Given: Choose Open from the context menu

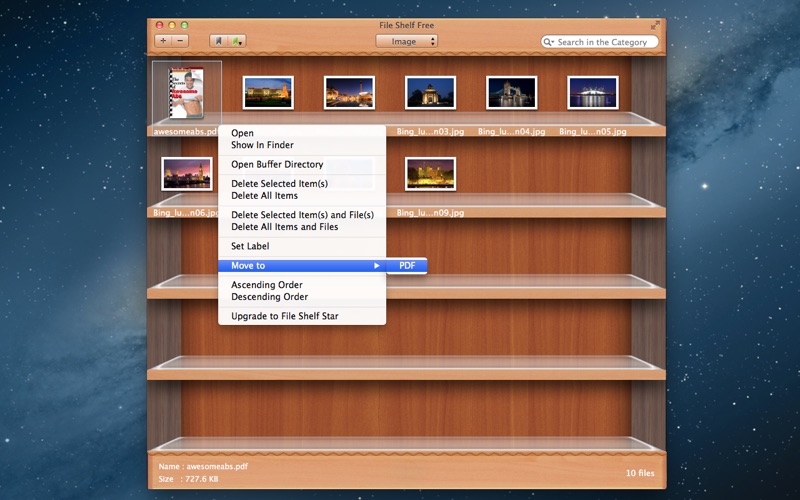Looking at the screenshot, I should [302, 133].
